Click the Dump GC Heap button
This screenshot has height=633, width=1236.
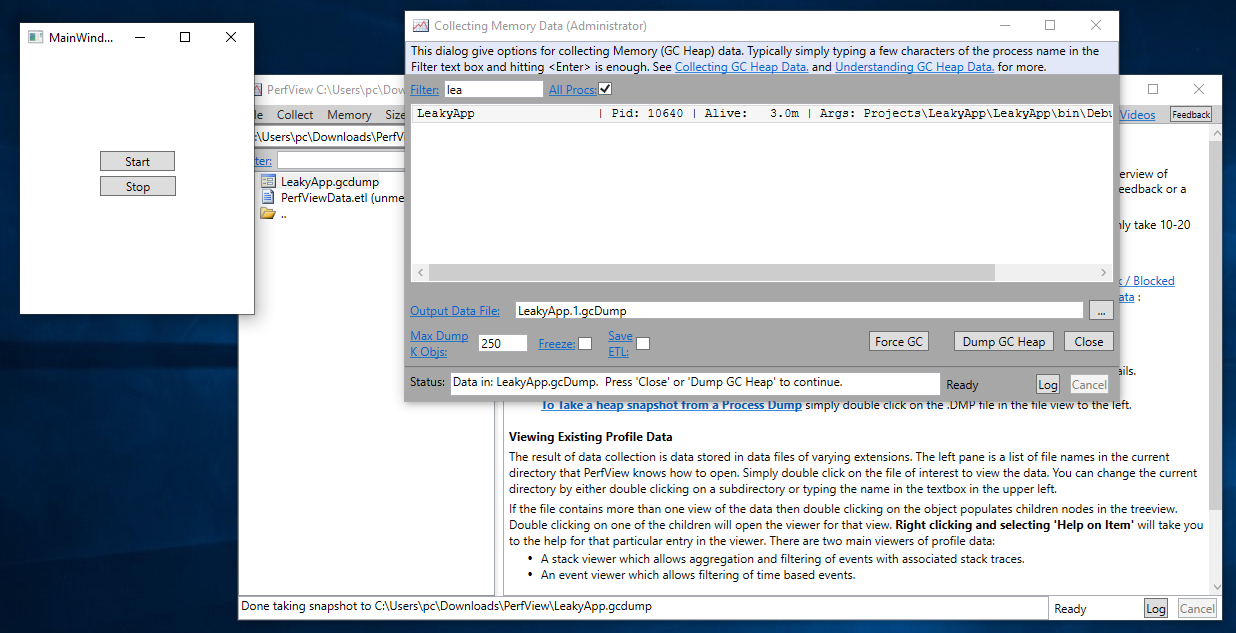coord(1004,341)
